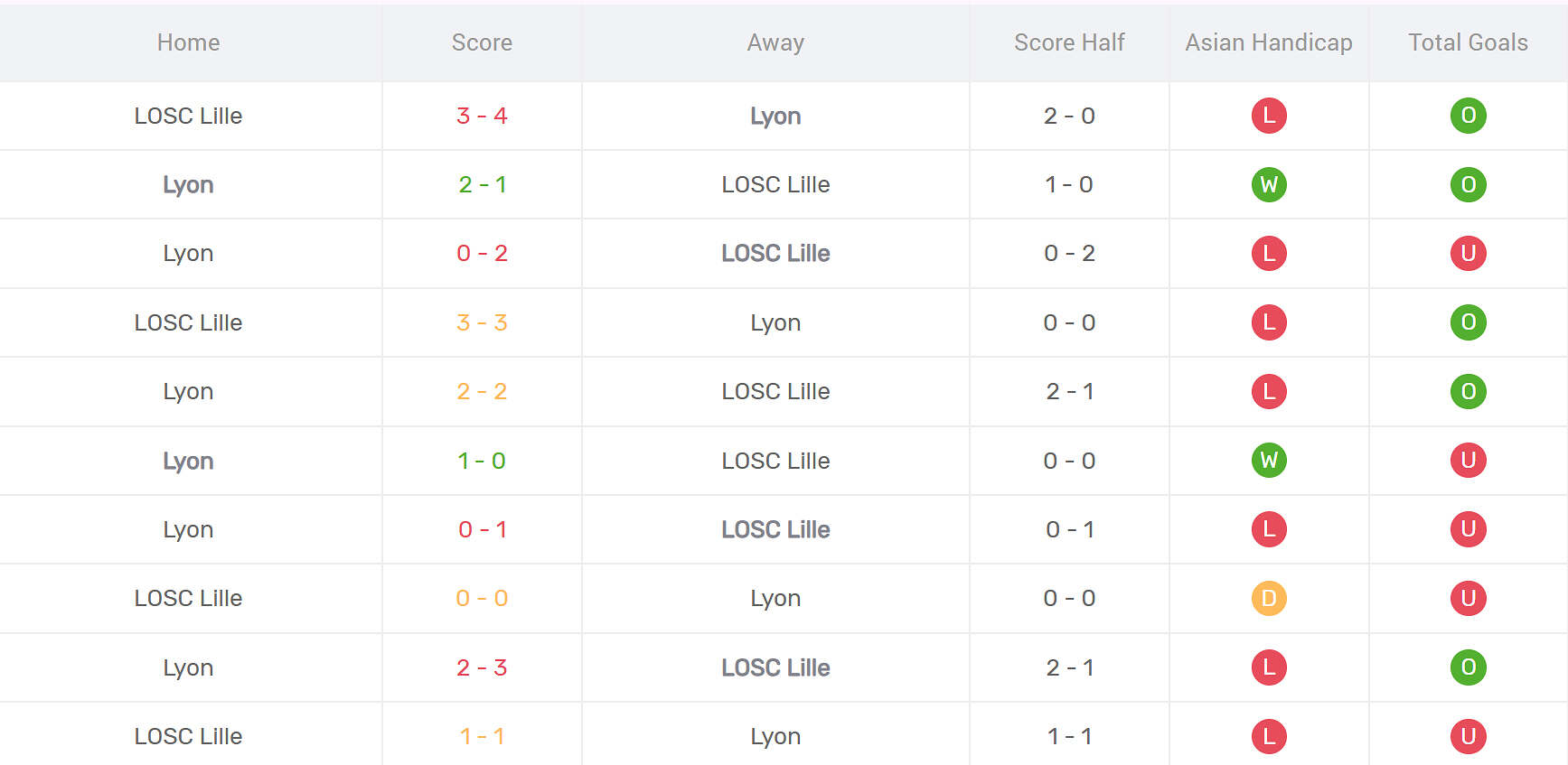Click the Asian Handicap L badge for the 2 - 2 match

(x=1269, y=391)
